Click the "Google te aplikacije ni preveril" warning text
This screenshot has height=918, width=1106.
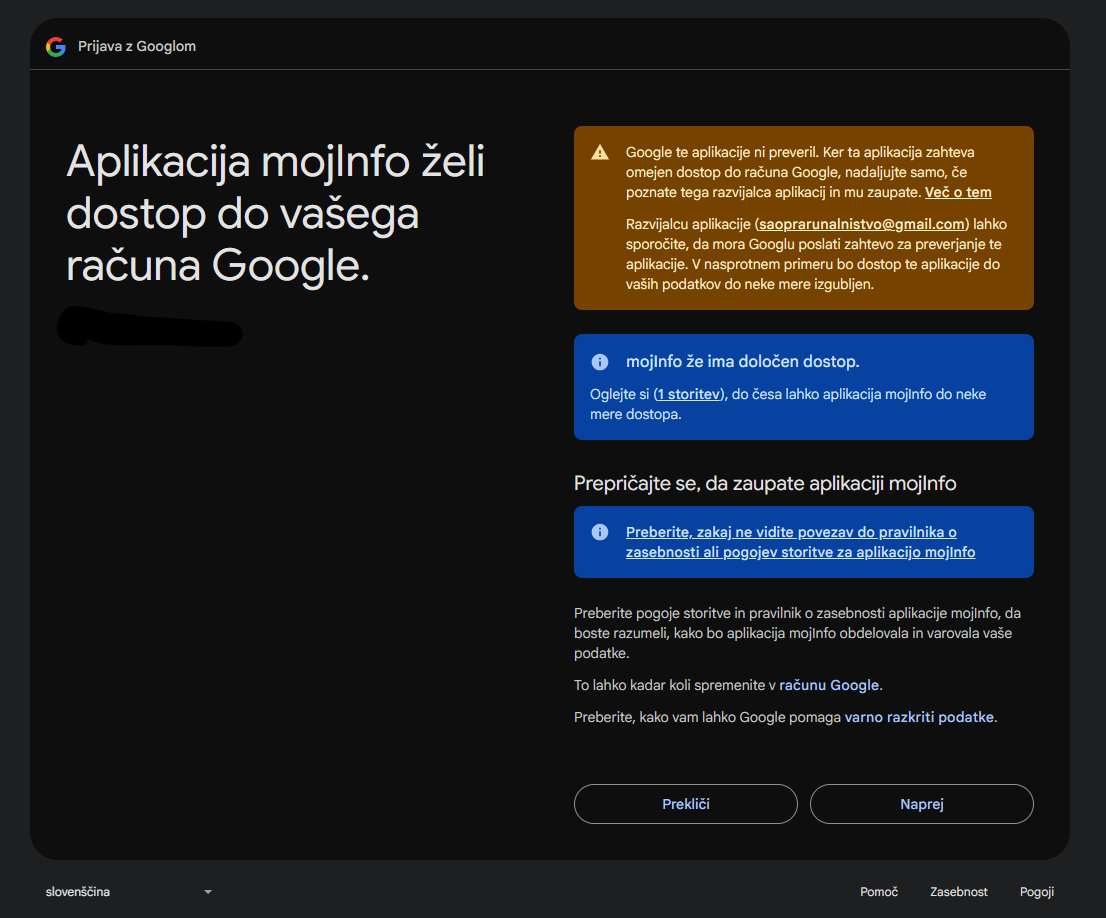click(808, 172)
